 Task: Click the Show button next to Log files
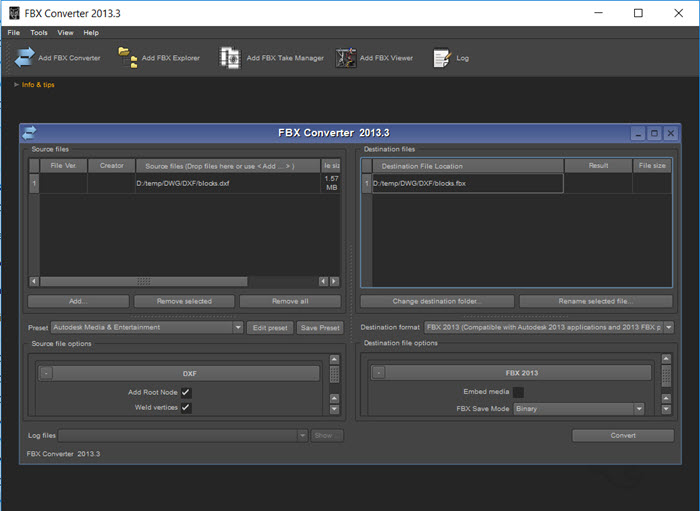pos(328,436)
